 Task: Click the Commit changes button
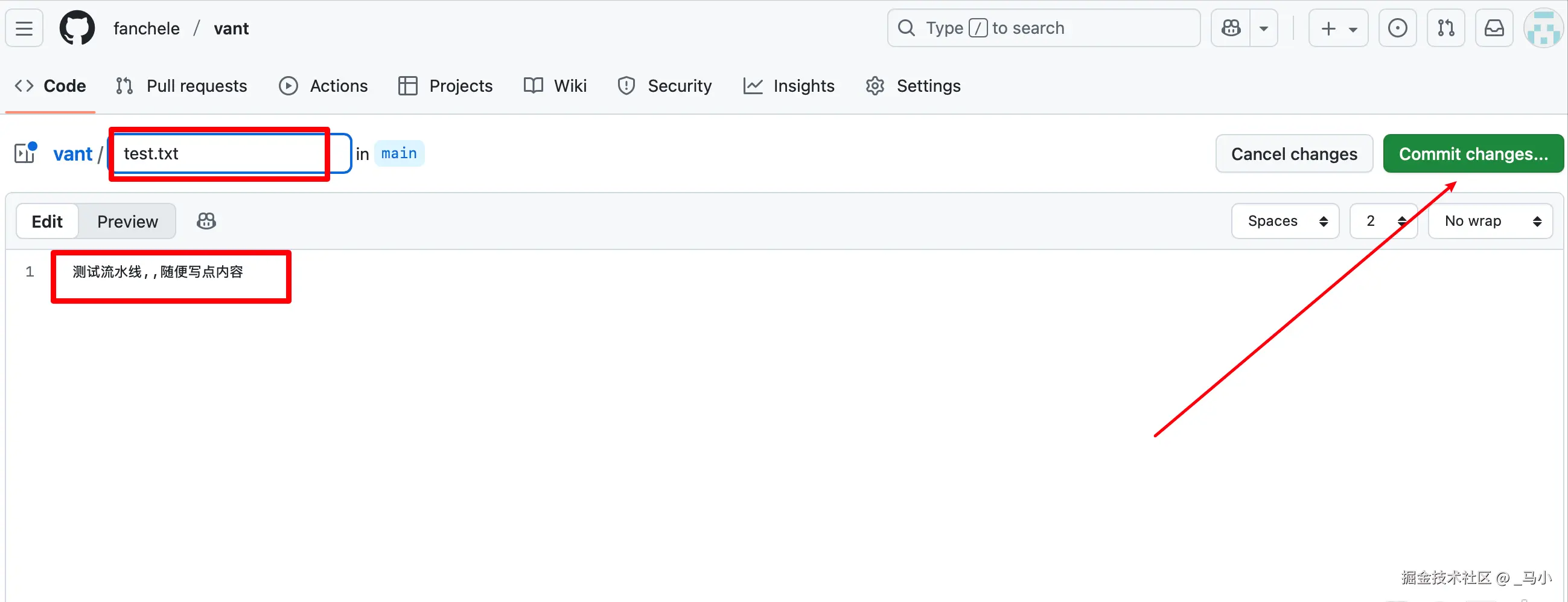click(1473, 154)
